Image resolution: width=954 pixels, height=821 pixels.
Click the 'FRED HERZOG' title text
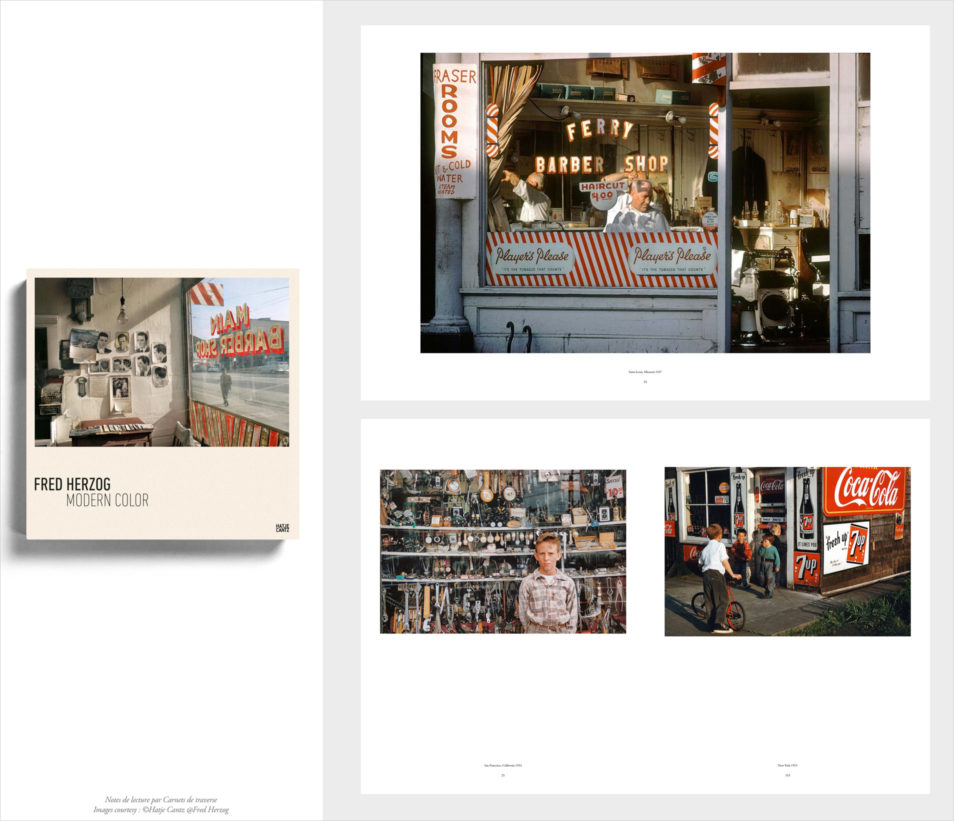pos(72,484)
